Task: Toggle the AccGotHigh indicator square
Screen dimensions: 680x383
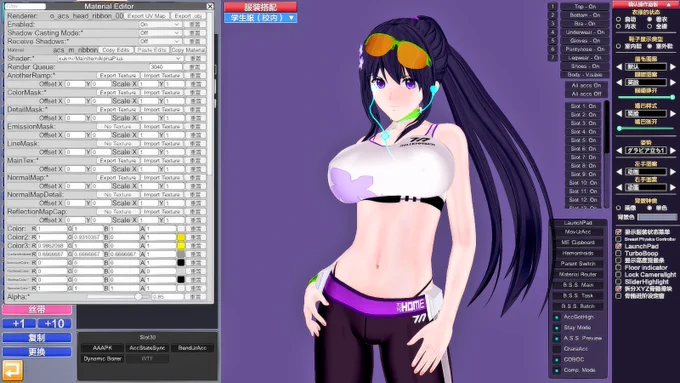Action: 557,318
